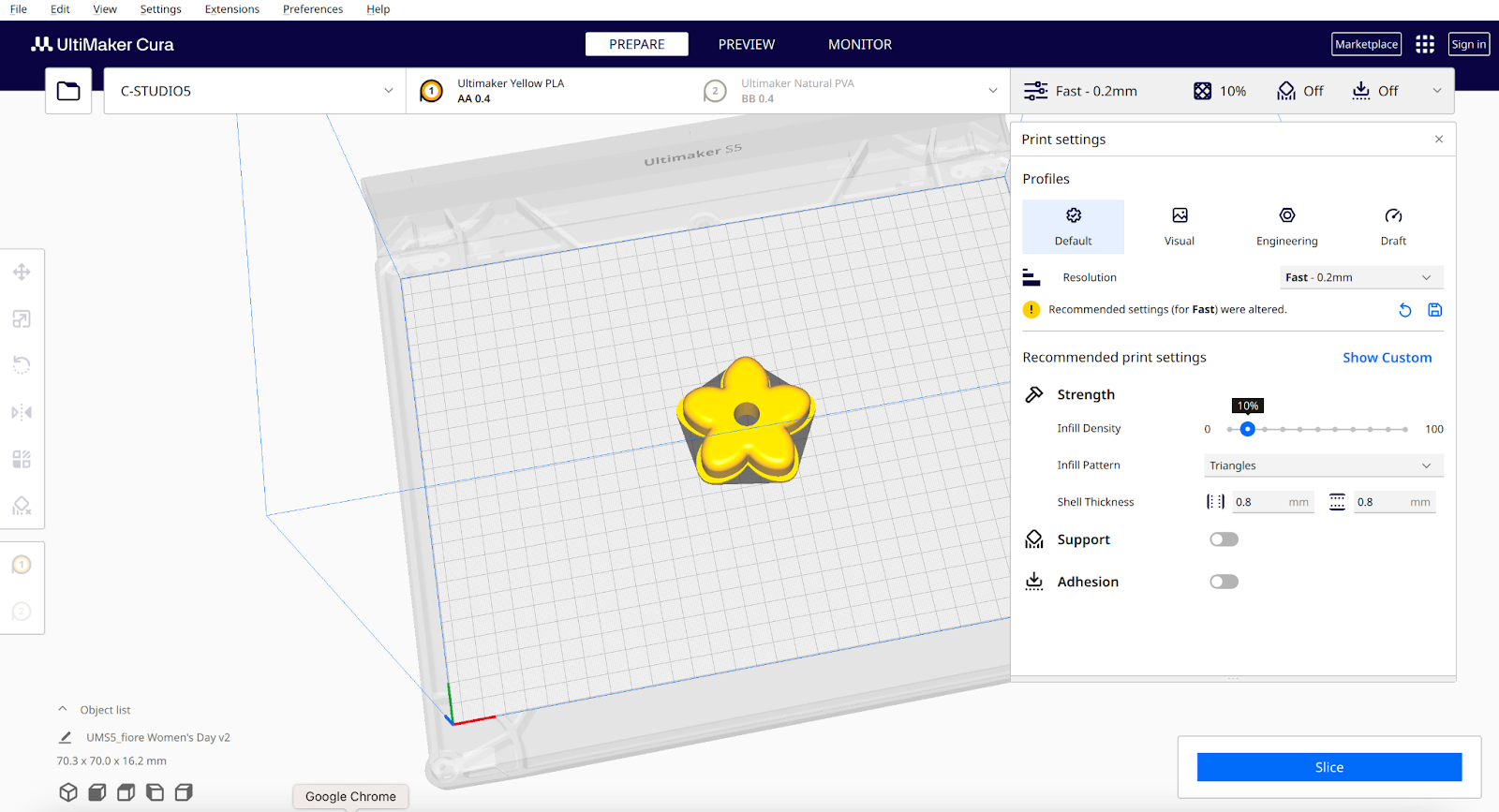Open the Edit menu

(60, 9)
